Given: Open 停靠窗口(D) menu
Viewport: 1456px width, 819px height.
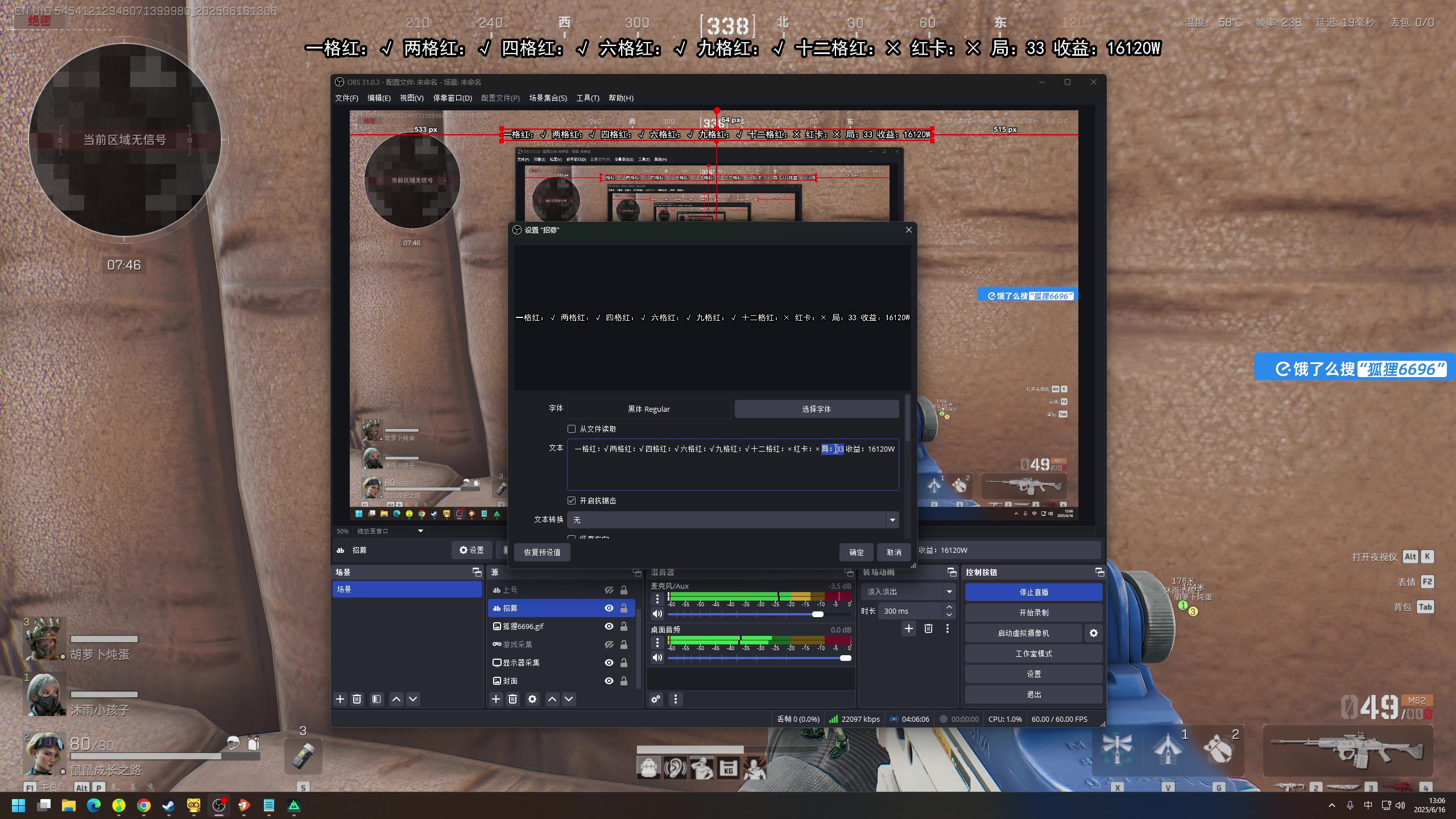Looking at the screenshot, I should 453,98.
